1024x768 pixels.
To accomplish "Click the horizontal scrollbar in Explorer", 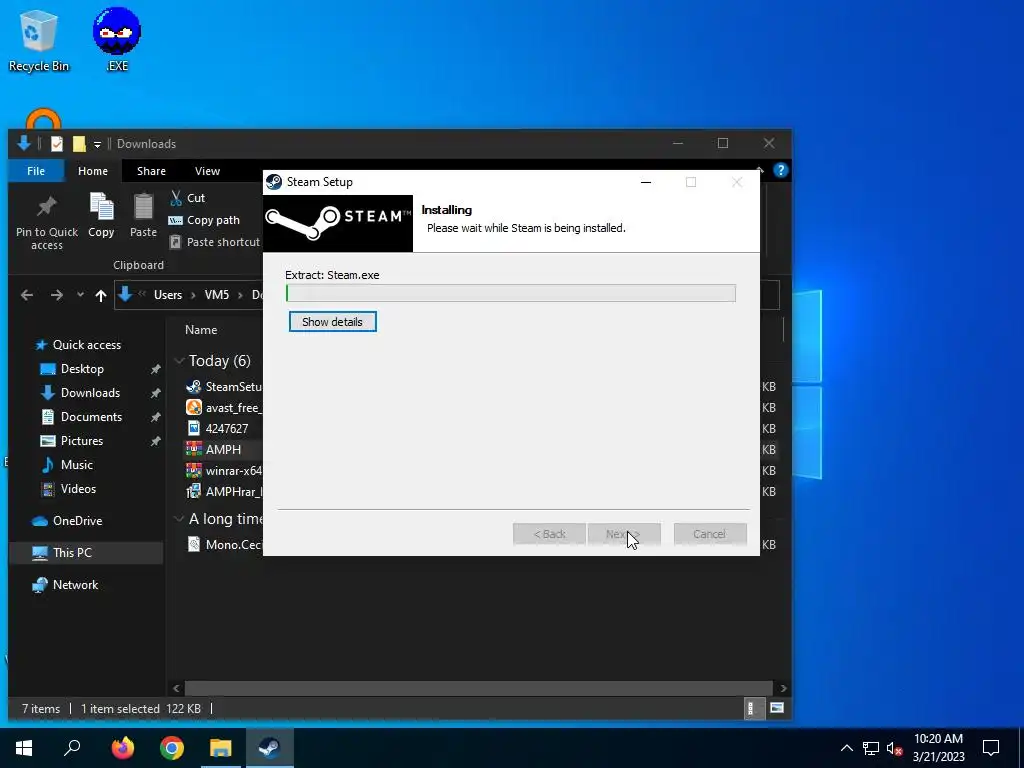I will [479, 688].
